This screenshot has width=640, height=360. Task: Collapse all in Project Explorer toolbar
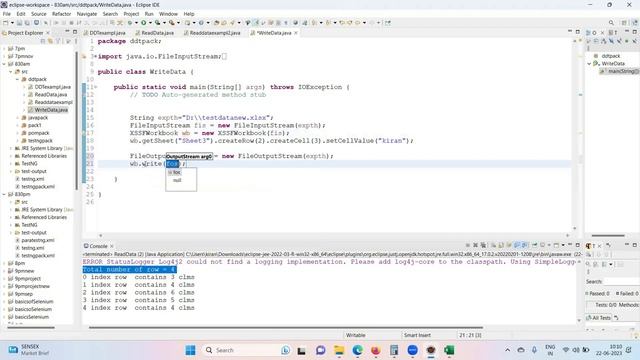pos(42,41)
